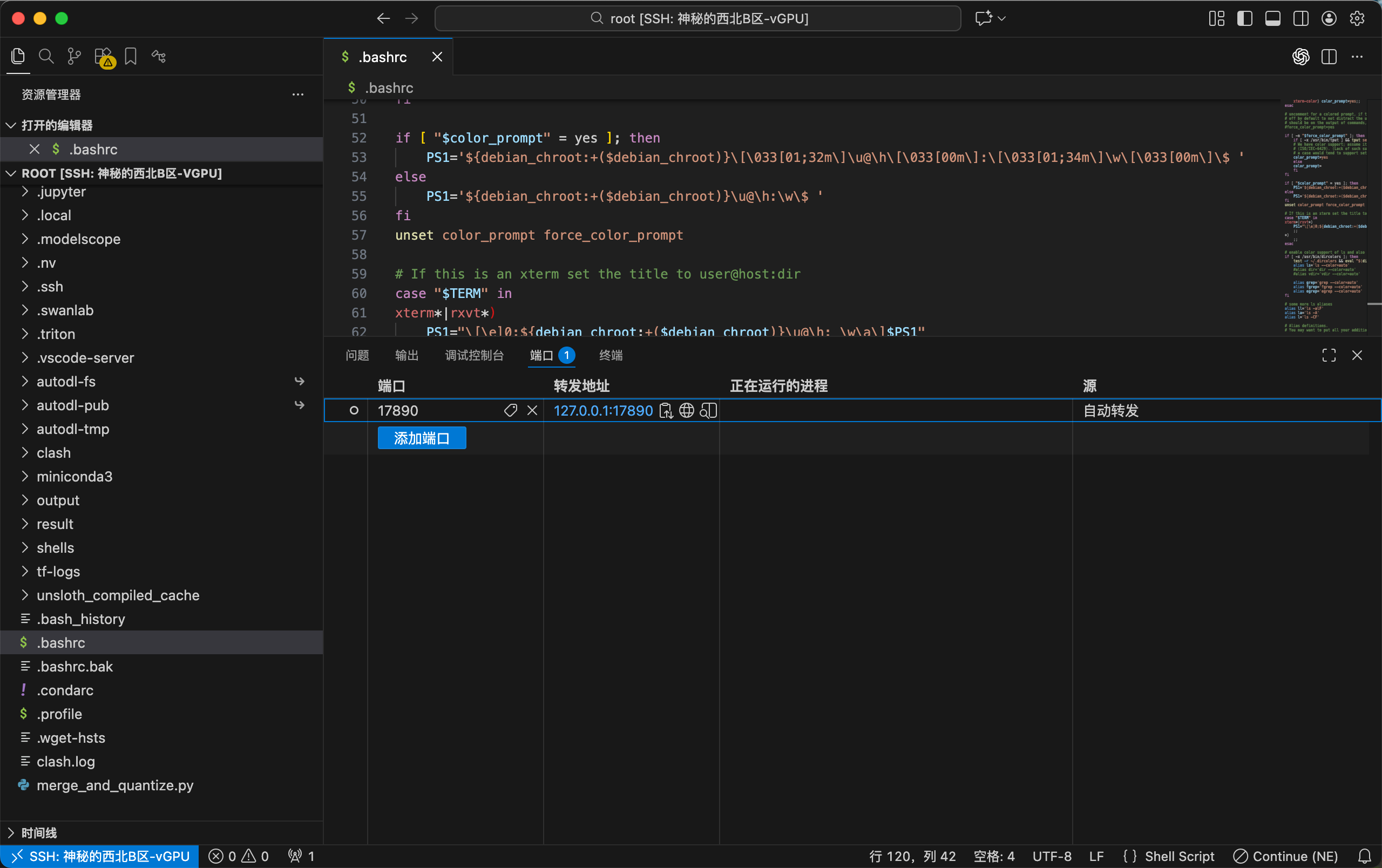Open the 127.0.0.1:17890 forwarded address link
Viewport: 1382px width, 868px height.
point(602,411)
